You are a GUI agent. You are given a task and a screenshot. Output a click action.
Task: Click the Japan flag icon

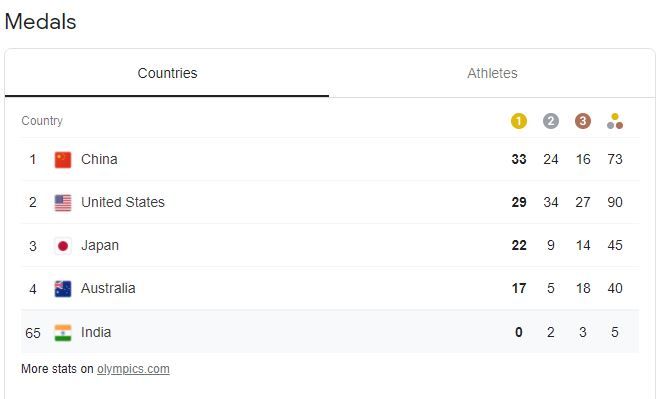(x=63, y=246)
